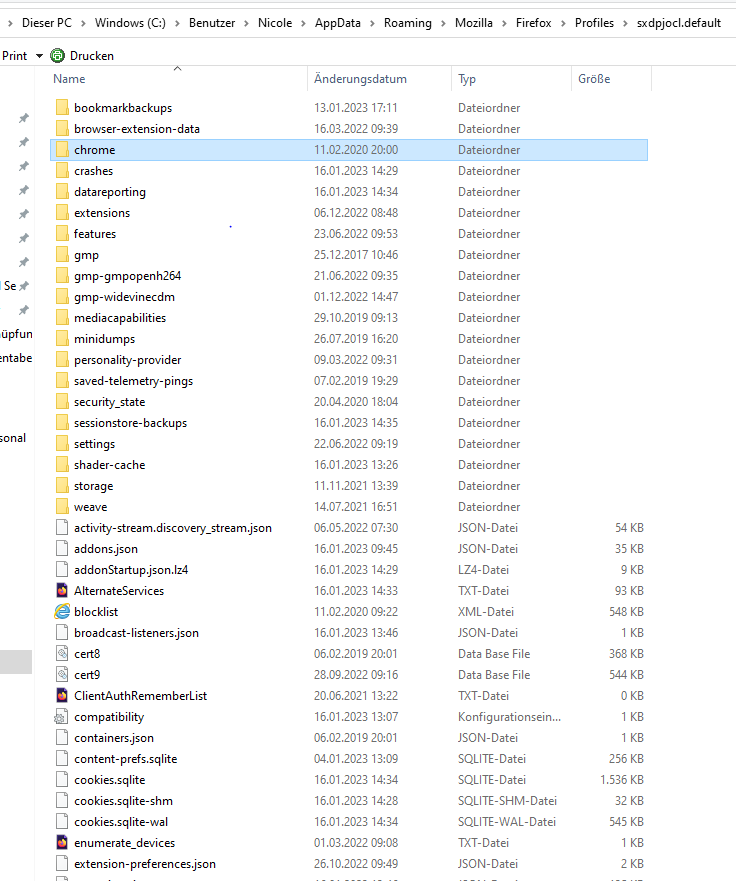
Task: Click the enumerate_devices Firefox icon
Action: point(62,842)
